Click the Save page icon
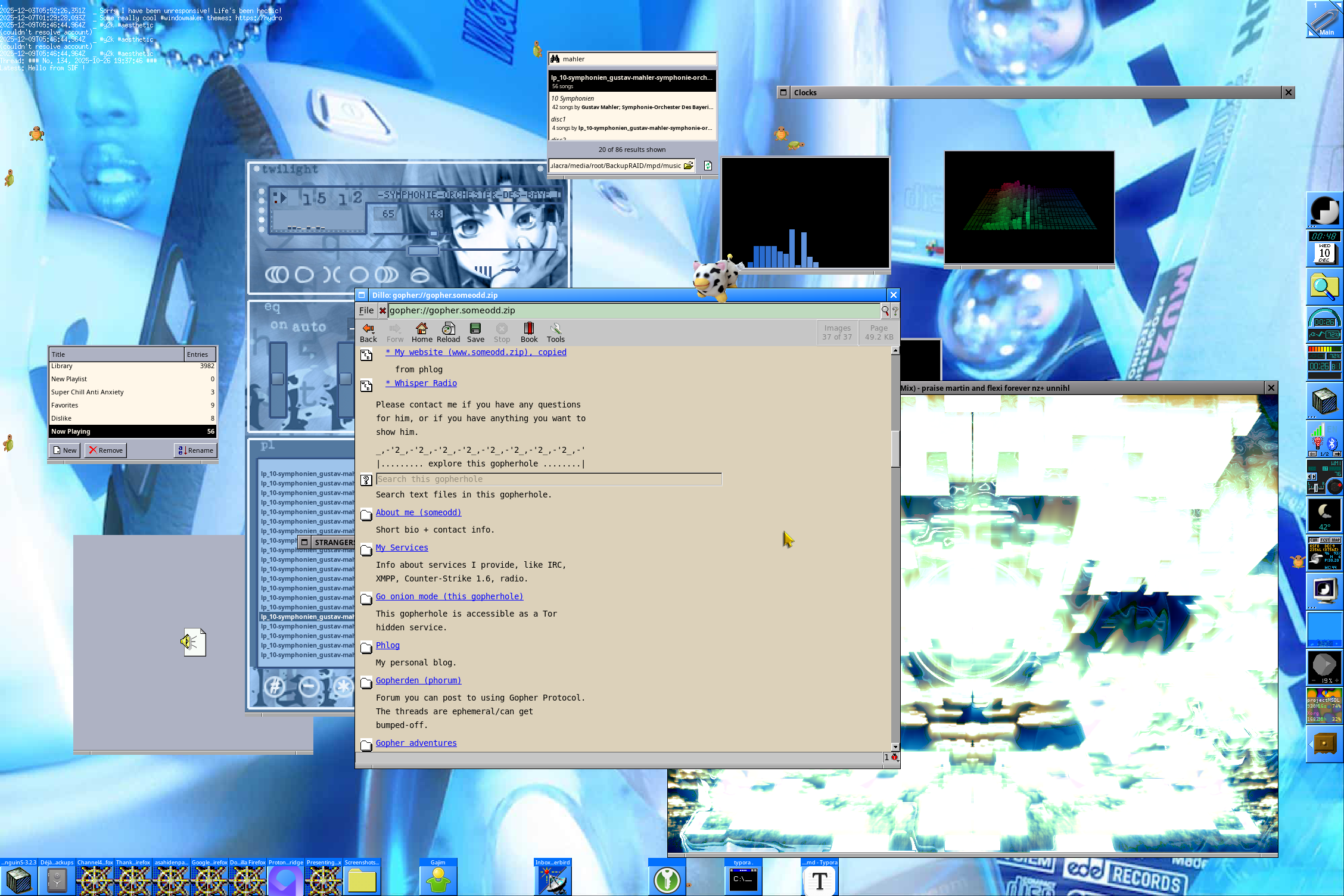The height and width of the screenshot is (896, 1344). click(475, 332)
